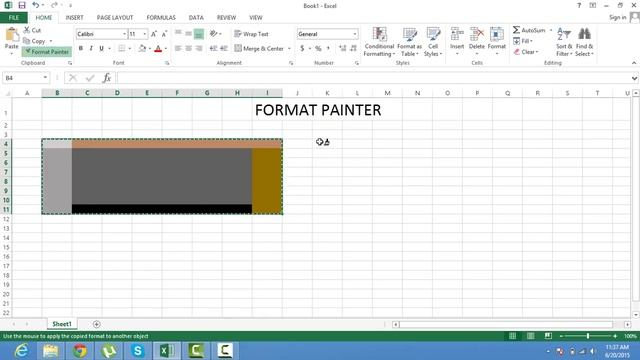Image resolution: width=640 pixels, height=360 pixels.
Task: Open Find & Select binoculars
Action: 584,42
